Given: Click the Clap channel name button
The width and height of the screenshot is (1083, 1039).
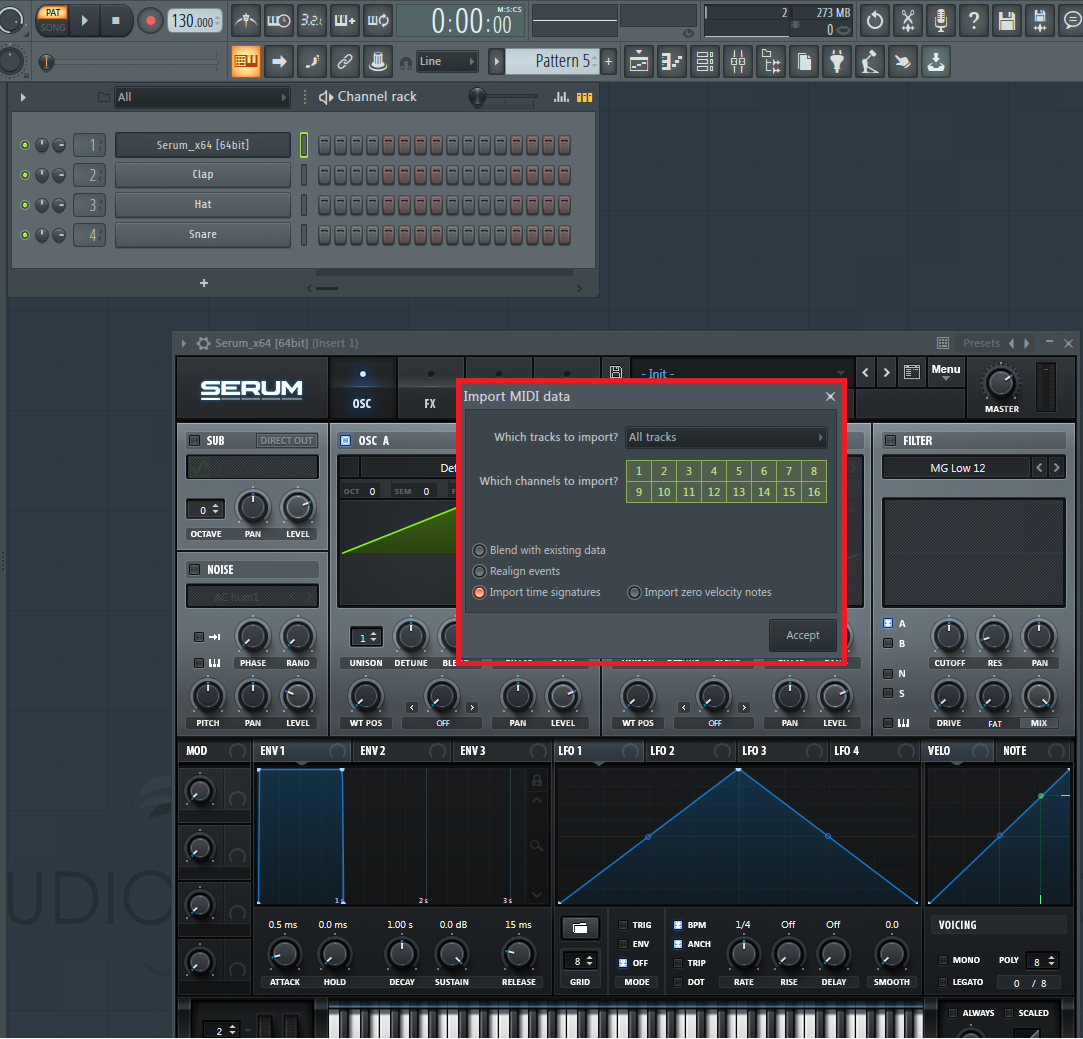Looking at the screenshot, I should [x=202, y=175].
